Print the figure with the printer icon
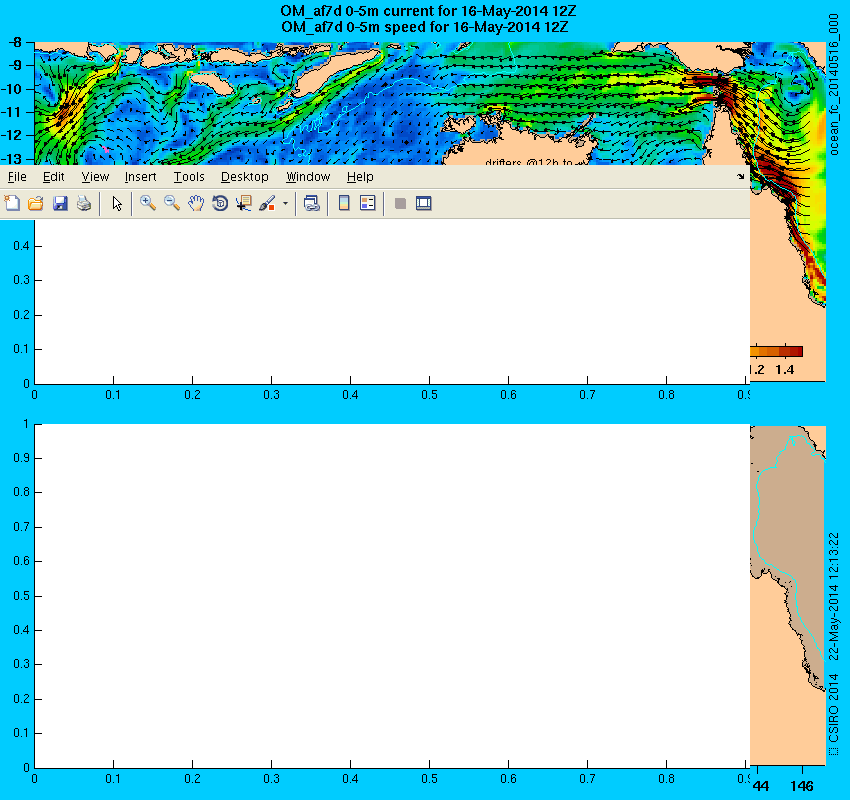This screenshot has height=800, width=850. pyautogui.click(x=83, y=203)
